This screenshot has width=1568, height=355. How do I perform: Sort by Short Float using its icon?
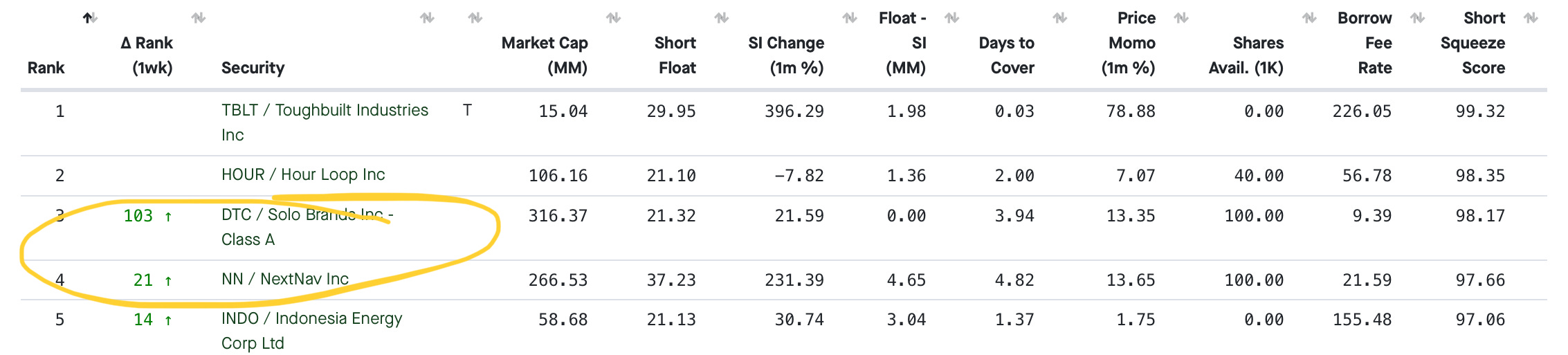coord(722,18)
